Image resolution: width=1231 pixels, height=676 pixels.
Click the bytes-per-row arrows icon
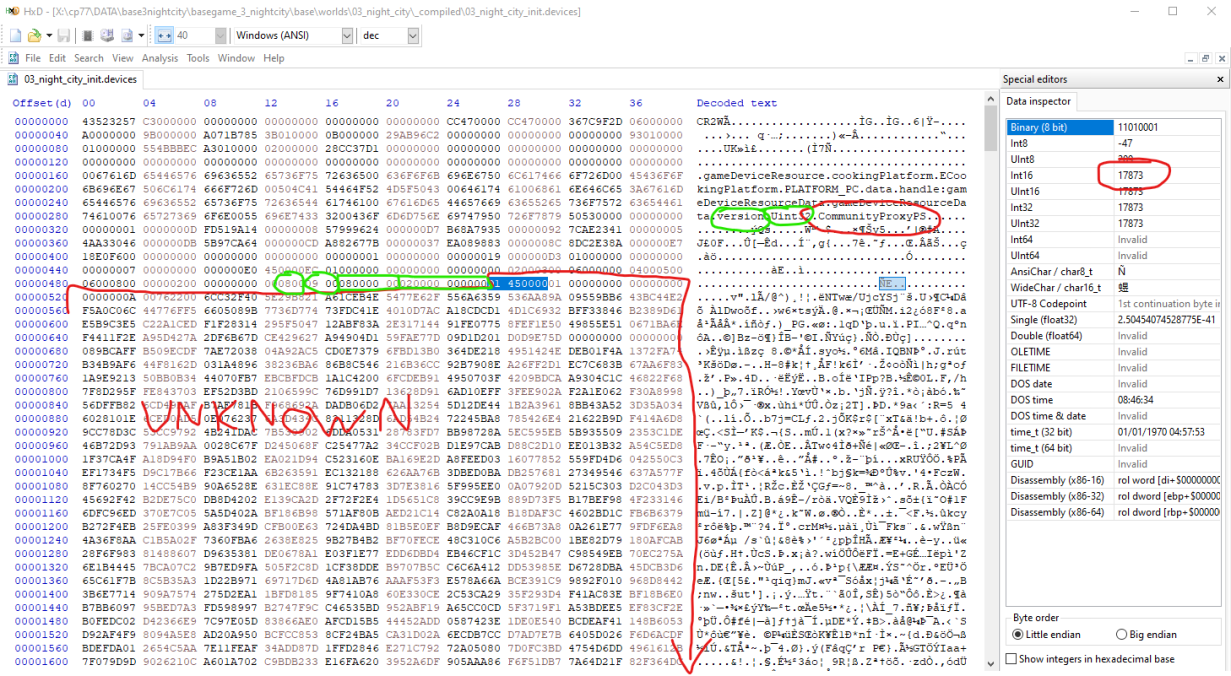[165, 34]
